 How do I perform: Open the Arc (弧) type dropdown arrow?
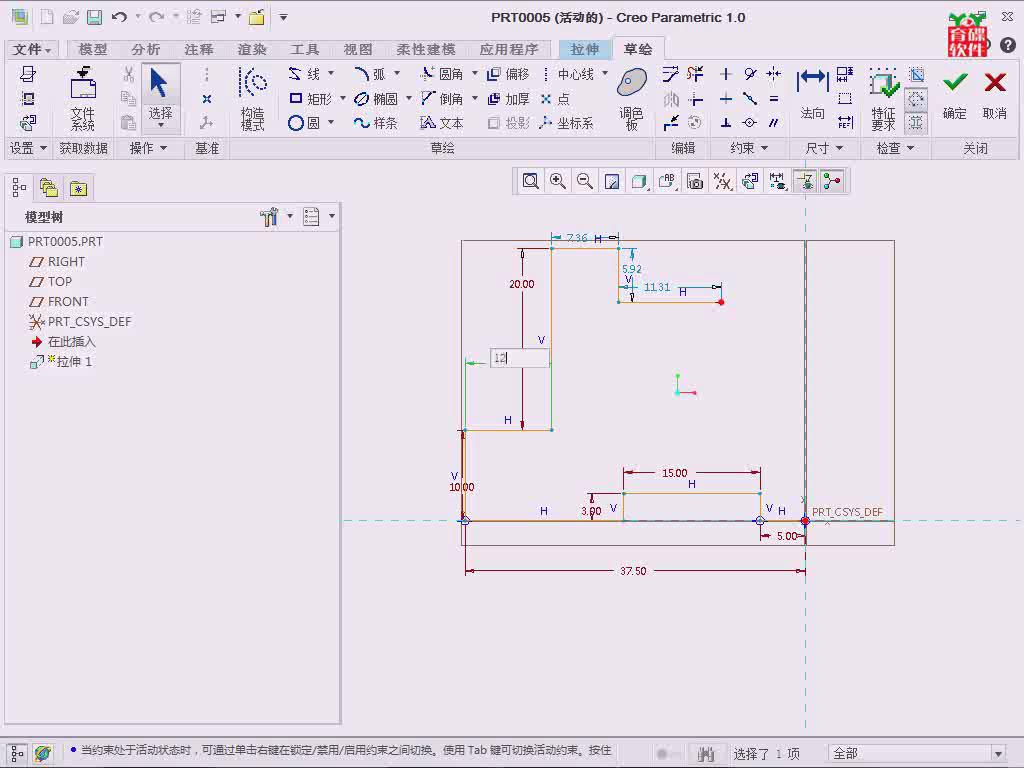coord(396,74)
